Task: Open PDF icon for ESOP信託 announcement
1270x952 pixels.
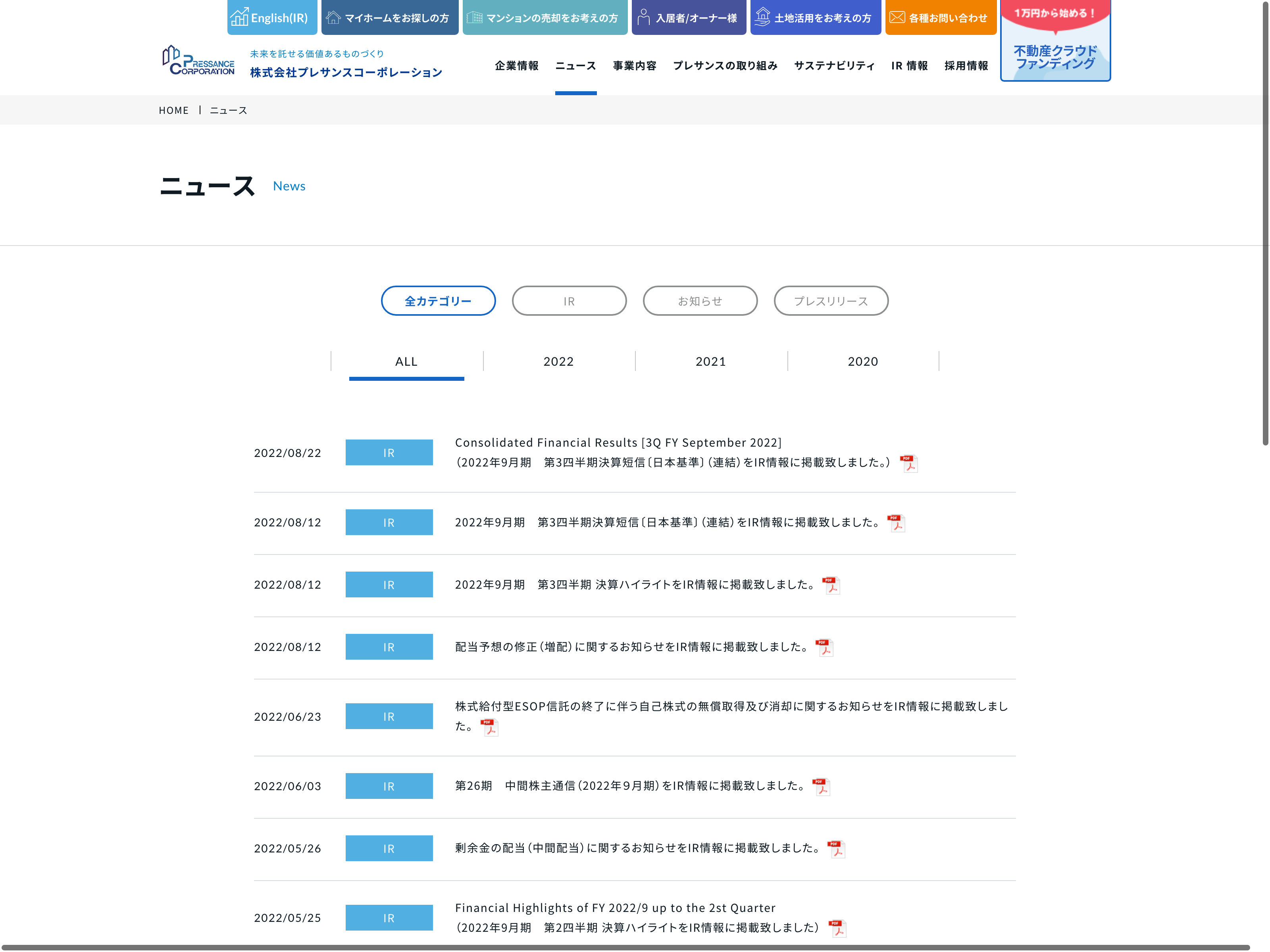Action: point(489,727)
